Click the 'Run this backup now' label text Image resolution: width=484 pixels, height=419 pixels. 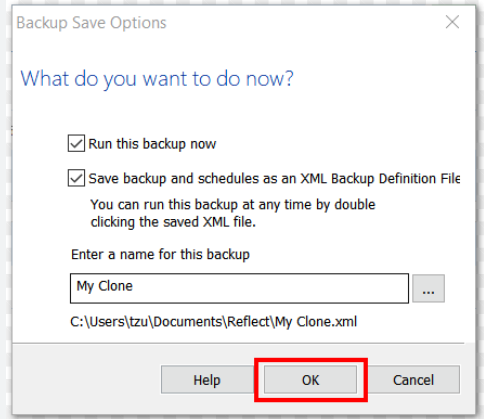point(152,144)
